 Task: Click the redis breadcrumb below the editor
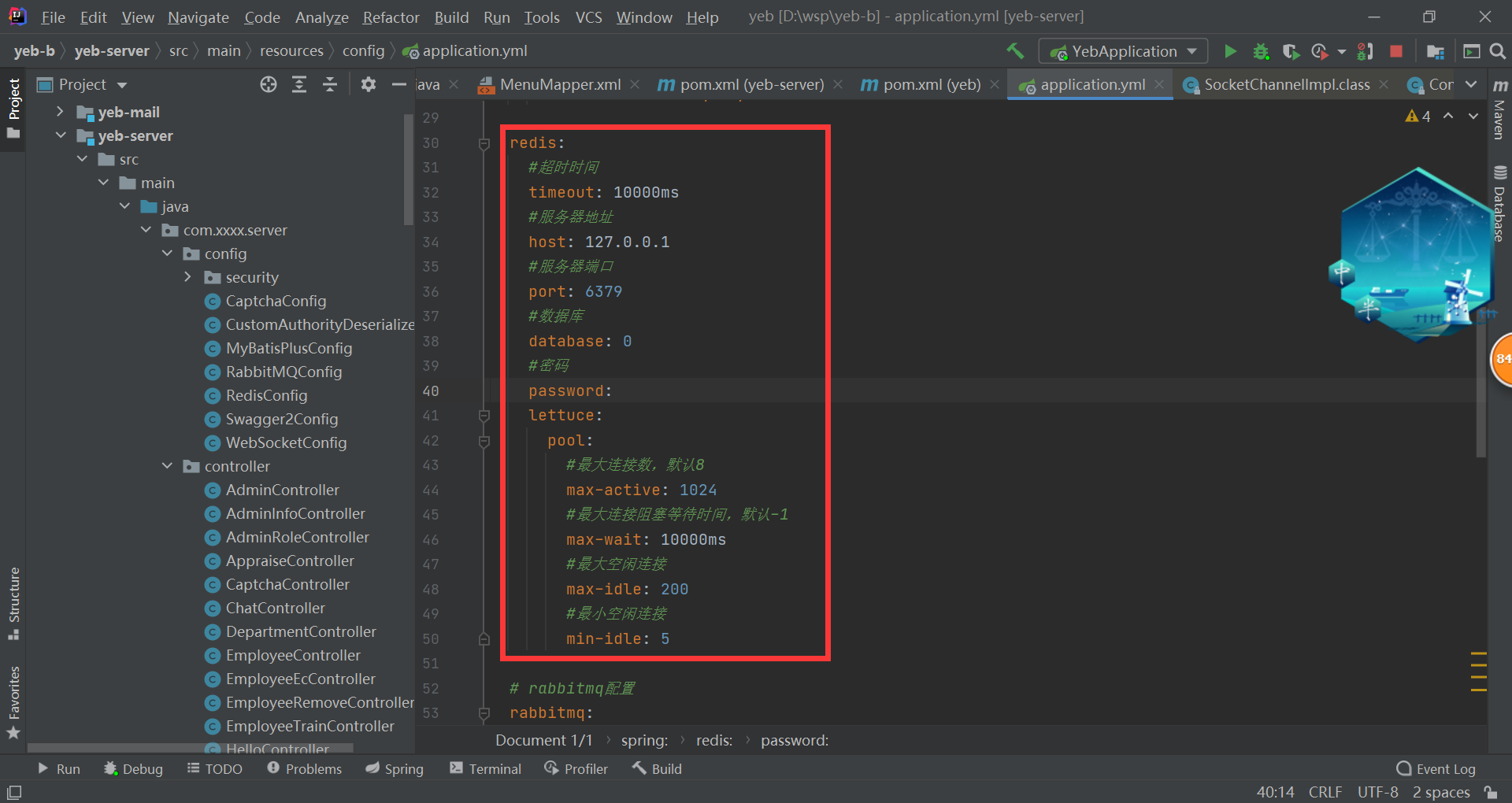713,740
